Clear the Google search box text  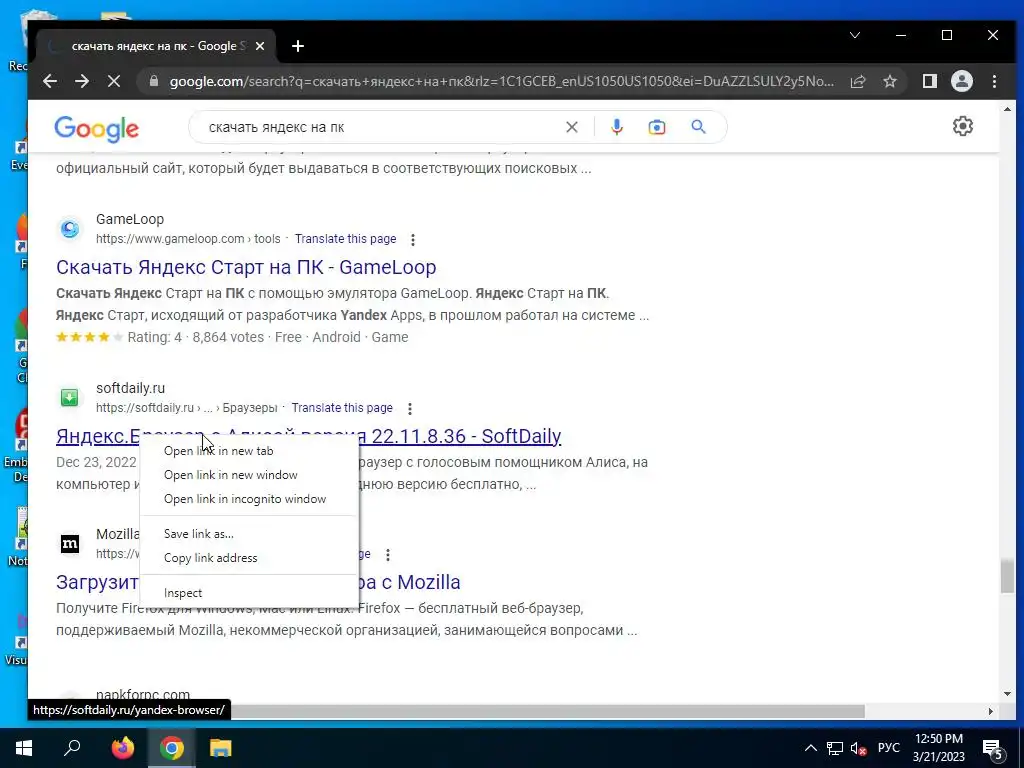[x=571, y=127]
